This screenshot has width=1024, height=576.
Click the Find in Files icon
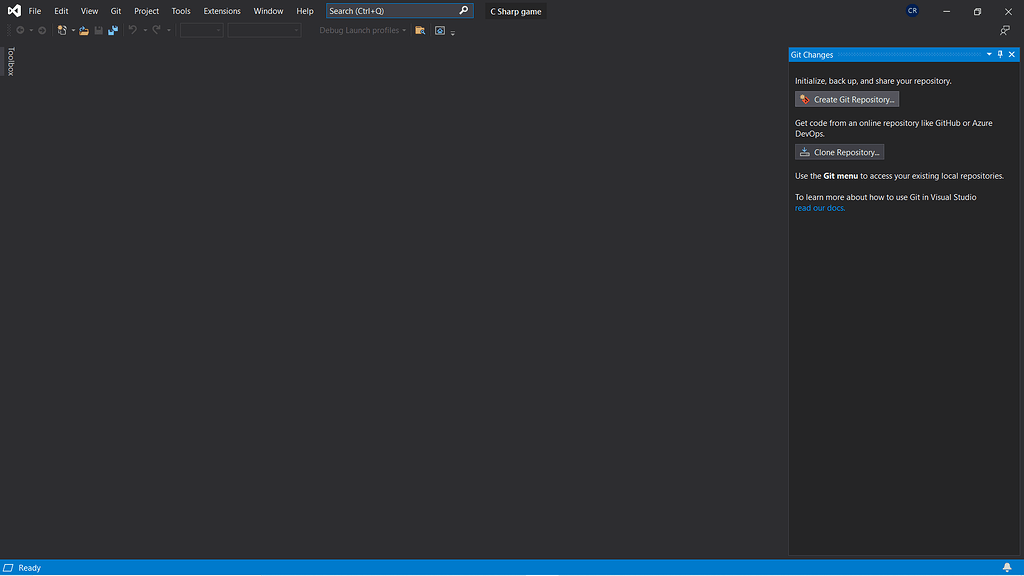click(x=420, y=30)
